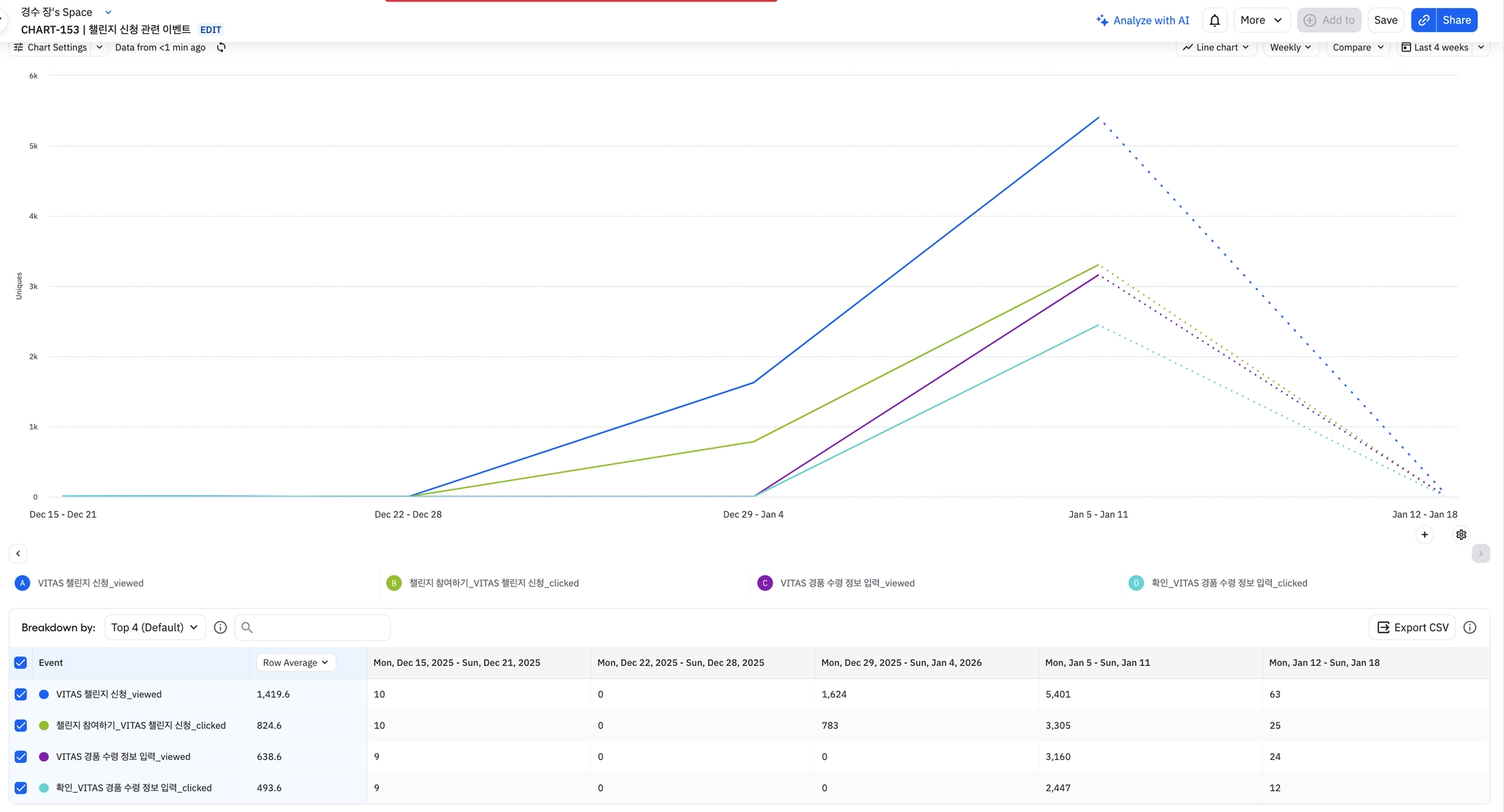Viewport: 1504px width, 812px height.
Task: Click the refresh data icon
Action: [x=221, y=47]
